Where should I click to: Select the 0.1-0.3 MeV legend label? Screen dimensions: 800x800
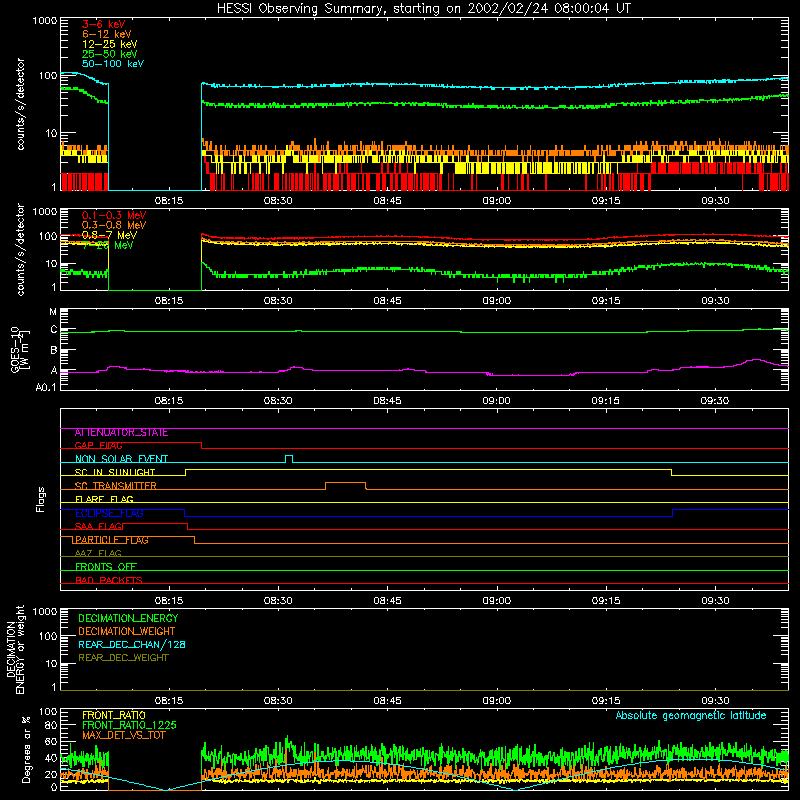[x=114, y=215]
